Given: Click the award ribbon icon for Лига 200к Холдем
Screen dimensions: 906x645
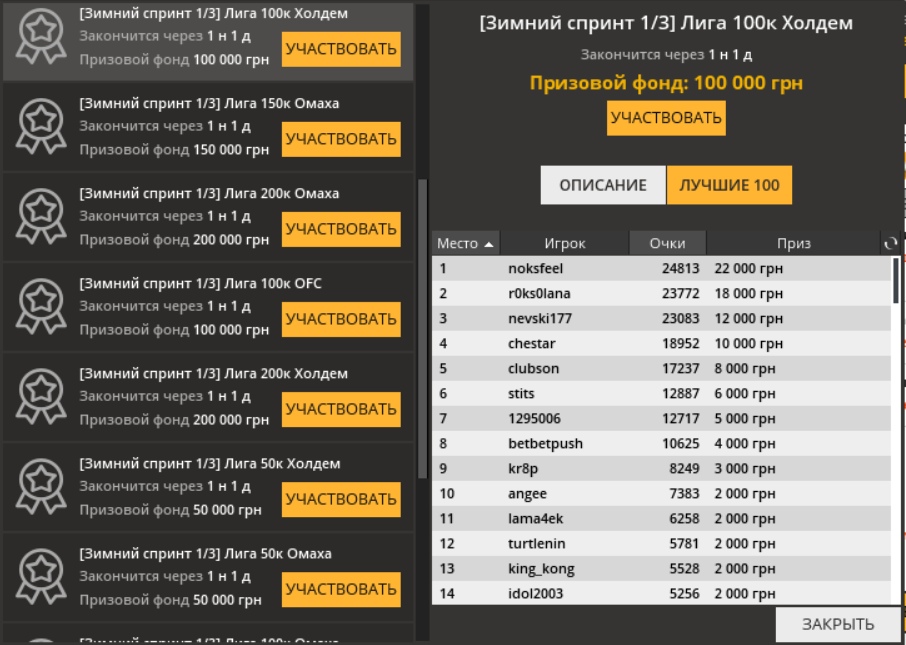Looking at the screenshot, I should 42,398.
